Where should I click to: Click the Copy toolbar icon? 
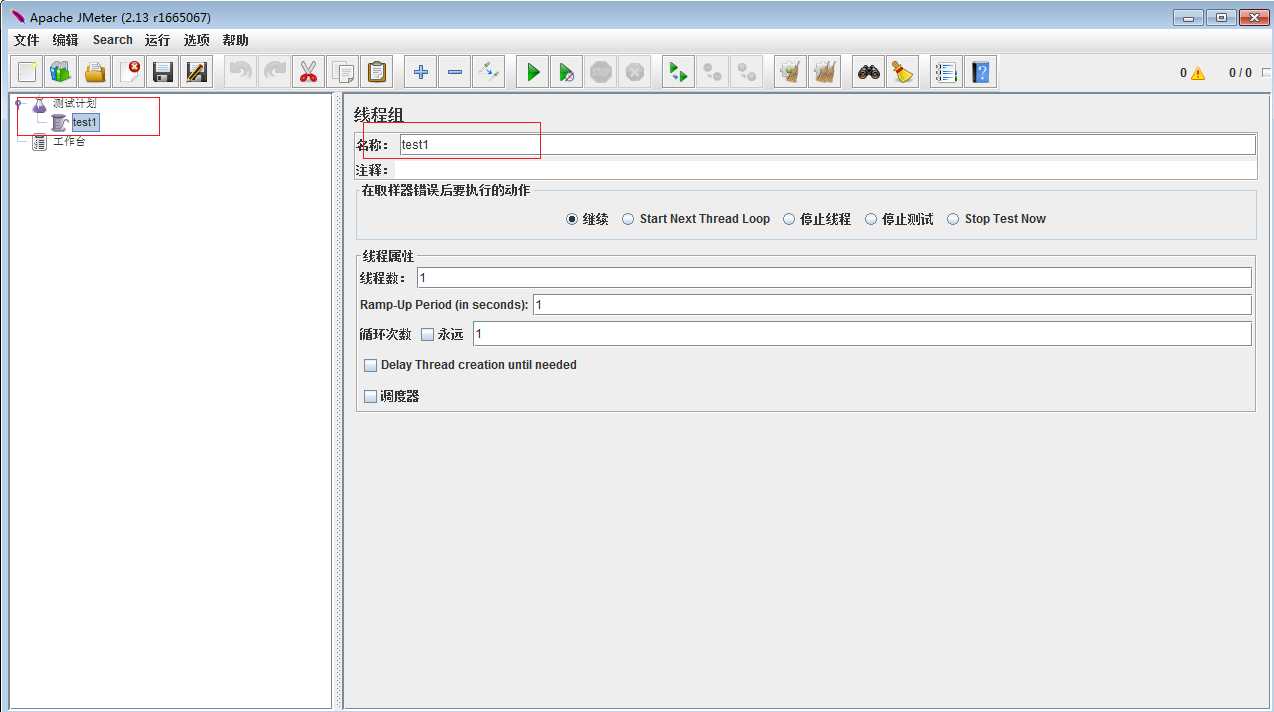(343, 72)
